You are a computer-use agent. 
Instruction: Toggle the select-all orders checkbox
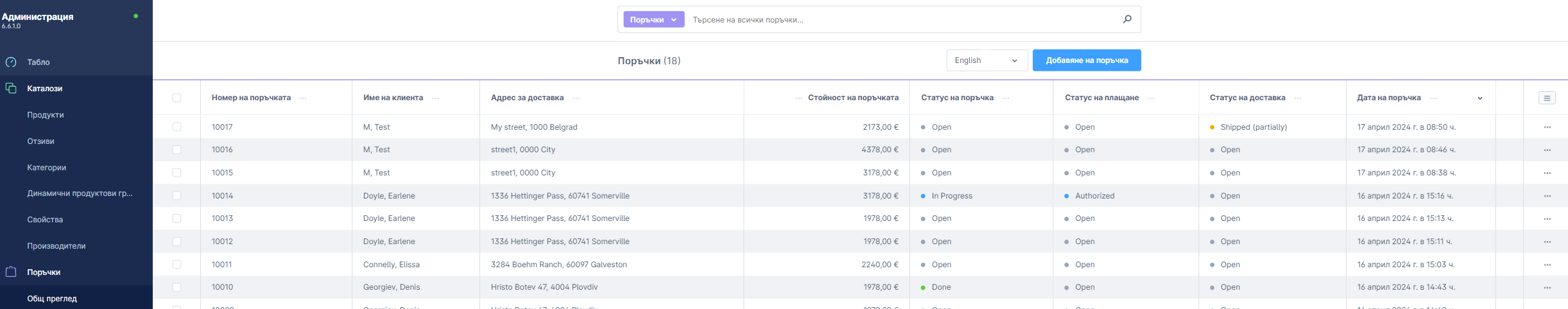[177, 98]
